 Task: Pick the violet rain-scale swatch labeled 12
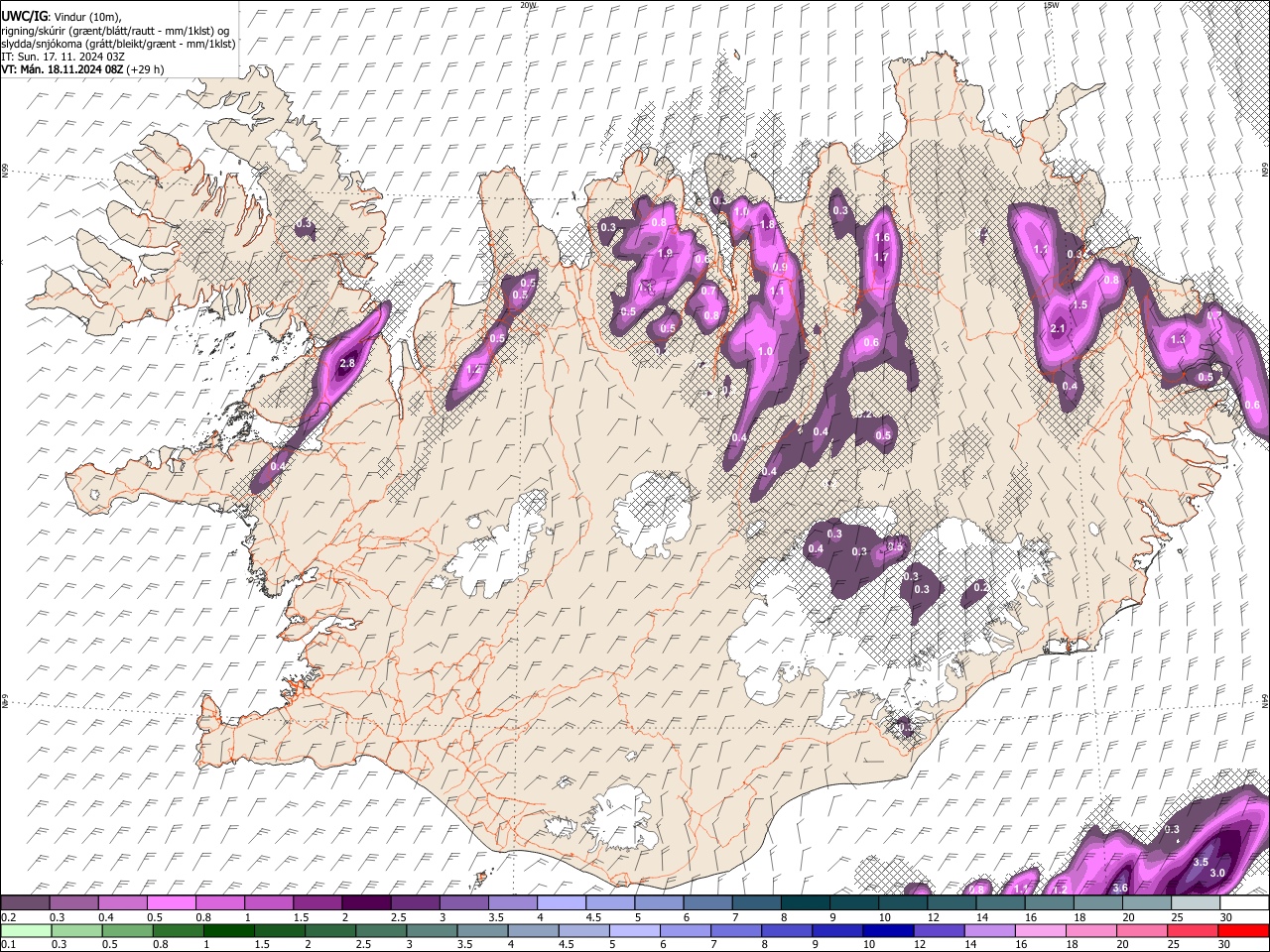click(940, 930)
